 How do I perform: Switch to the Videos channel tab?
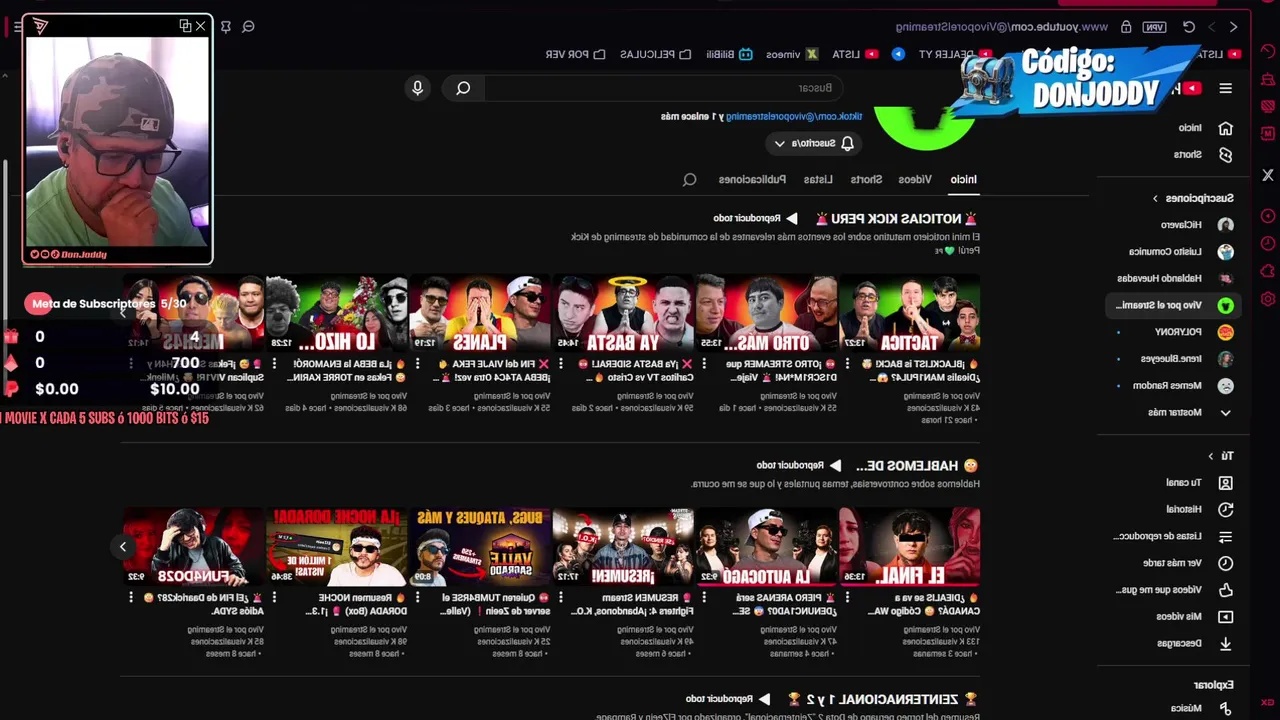(x=915, y=180)
